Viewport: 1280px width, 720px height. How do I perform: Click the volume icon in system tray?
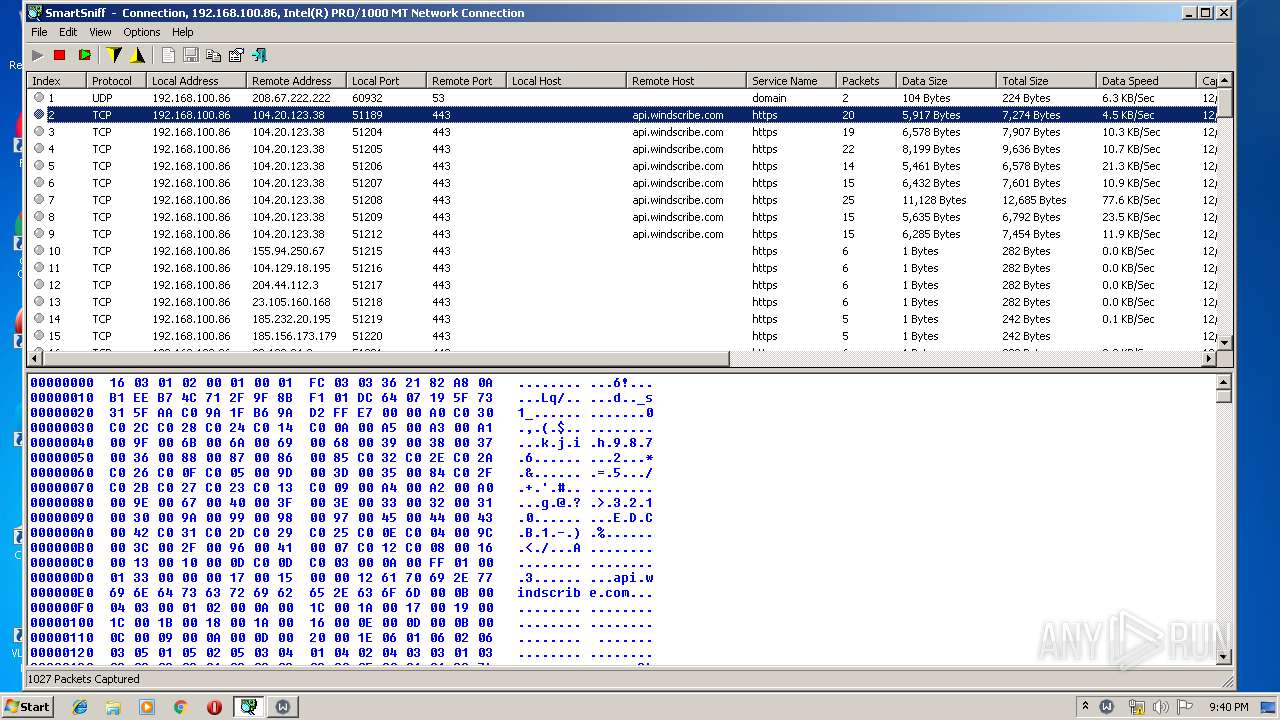1160,707
